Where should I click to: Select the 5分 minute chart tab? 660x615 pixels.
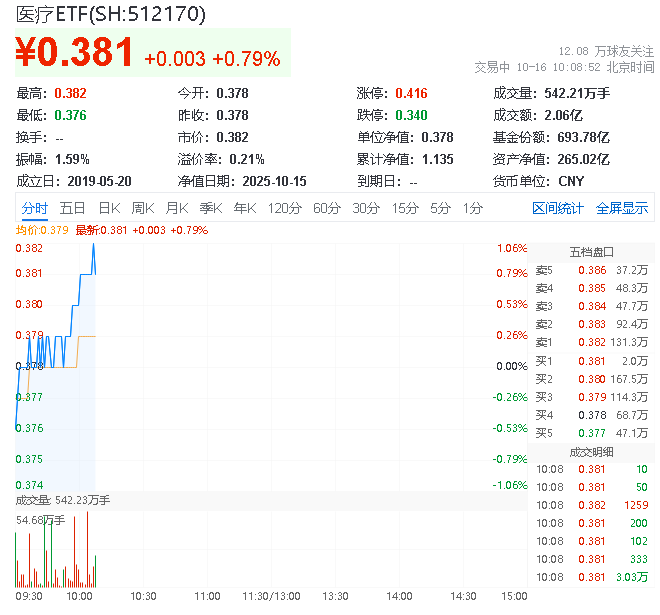point(440,208)
